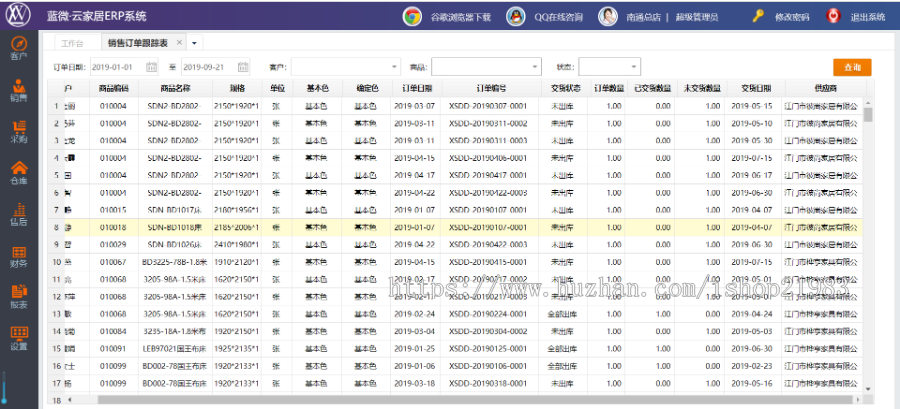Expand the 状态 status filter dropdown
Screen dimensions: 900x409
click(x=633, y=67)
